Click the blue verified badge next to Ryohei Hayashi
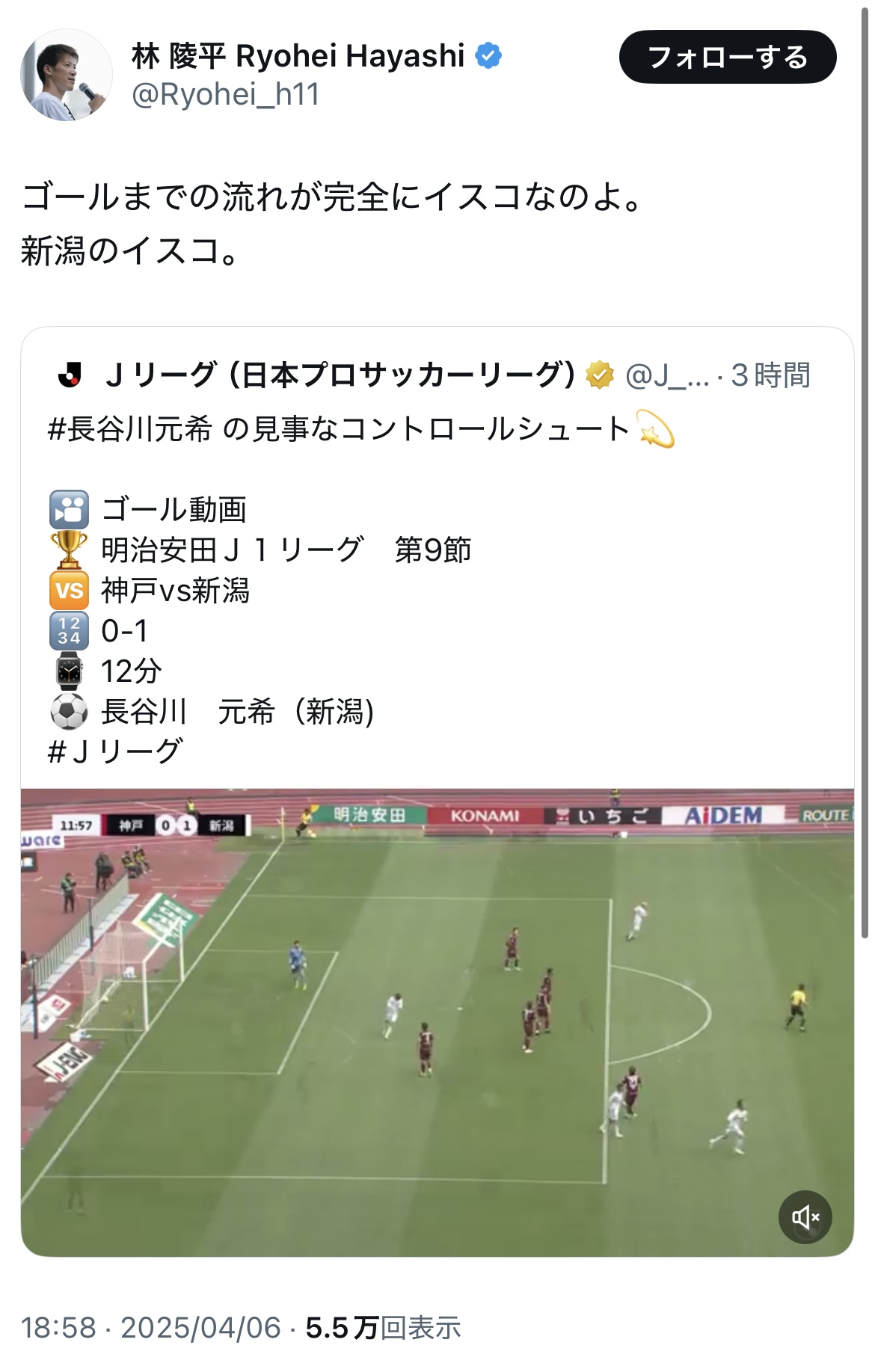Viewport: 875px width, 1372px height. [x=488, y=56]
